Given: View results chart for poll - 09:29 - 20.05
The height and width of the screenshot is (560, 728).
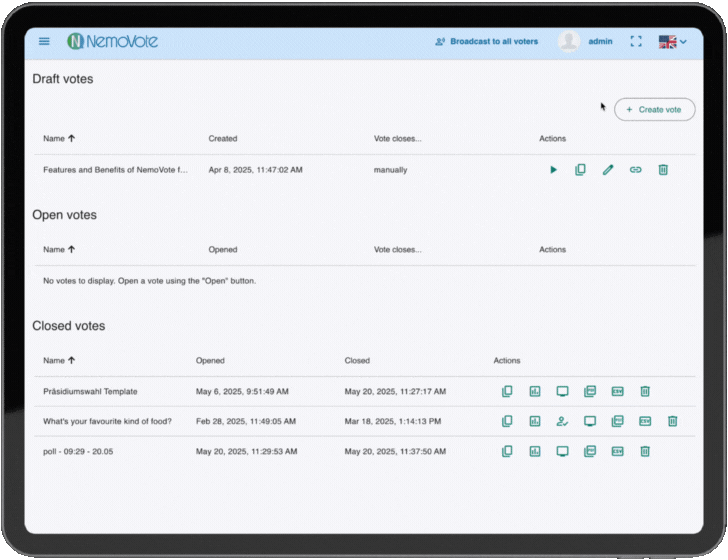Looking at the screenshot, I should tap(535, 451).
